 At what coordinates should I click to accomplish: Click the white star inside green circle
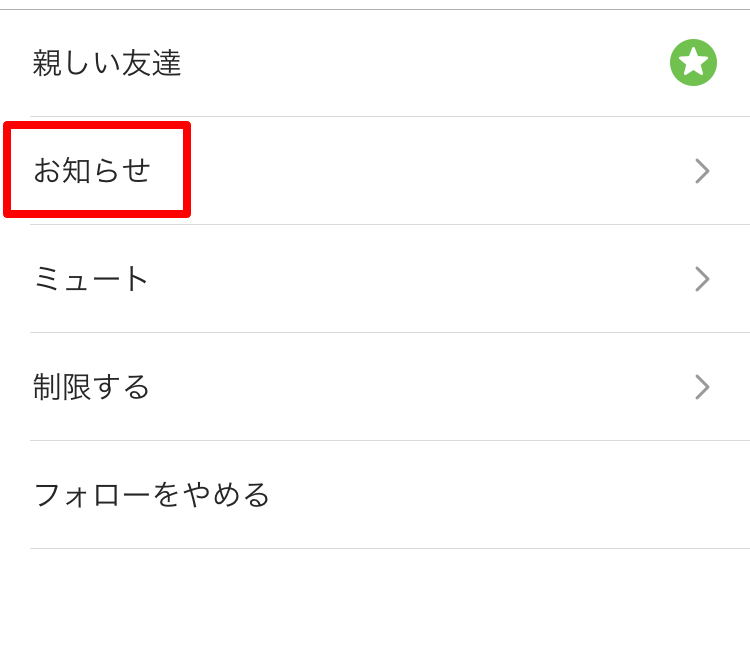[x=693, y=63]
